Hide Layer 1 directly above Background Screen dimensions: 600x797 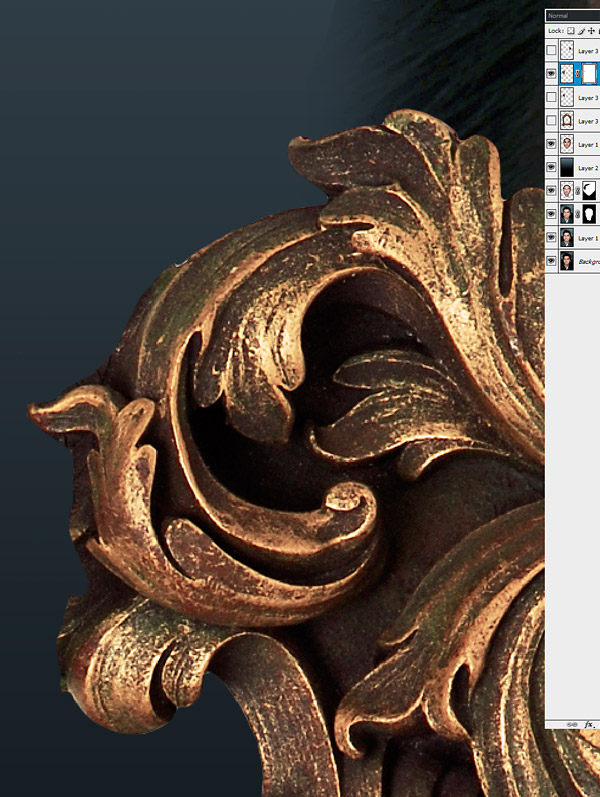click(551, 238)
